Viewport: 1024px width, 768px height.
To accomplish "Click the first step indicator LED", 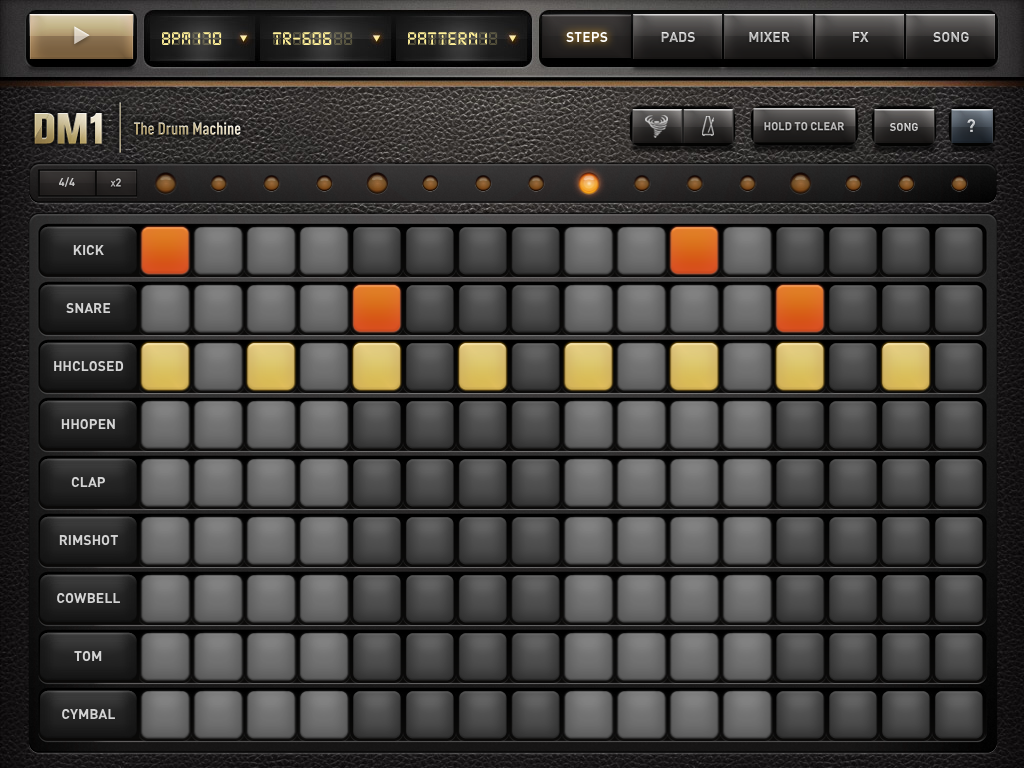I will tap(165, 184).
